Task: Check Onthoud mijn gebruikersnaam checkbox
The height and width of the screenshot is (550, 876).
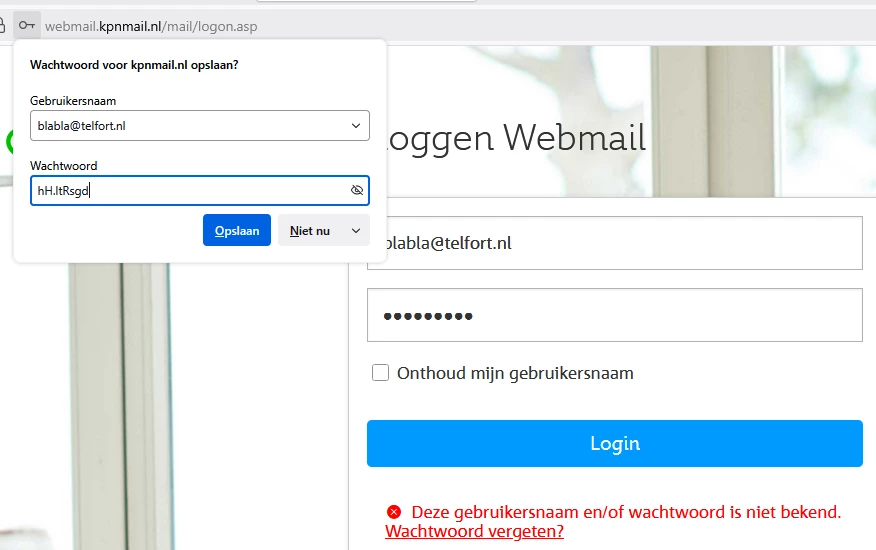Action: pos(380,372)
